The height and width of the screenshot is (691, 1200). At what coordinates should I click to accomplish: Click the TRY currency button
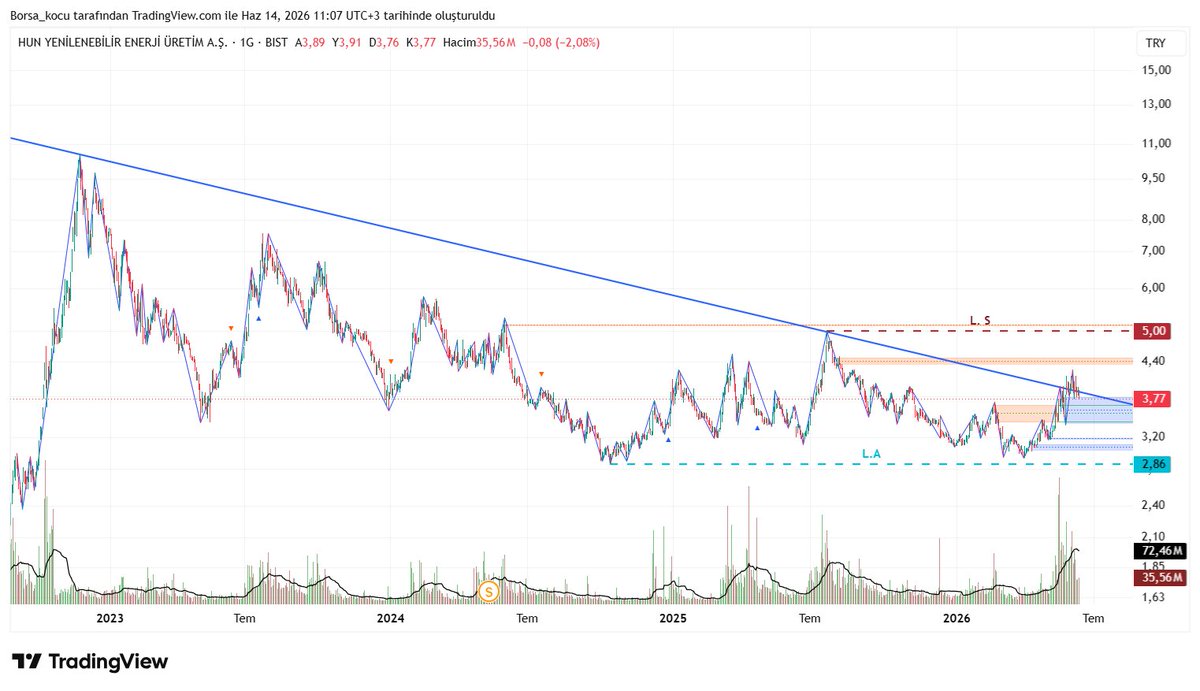[1155, 43]
